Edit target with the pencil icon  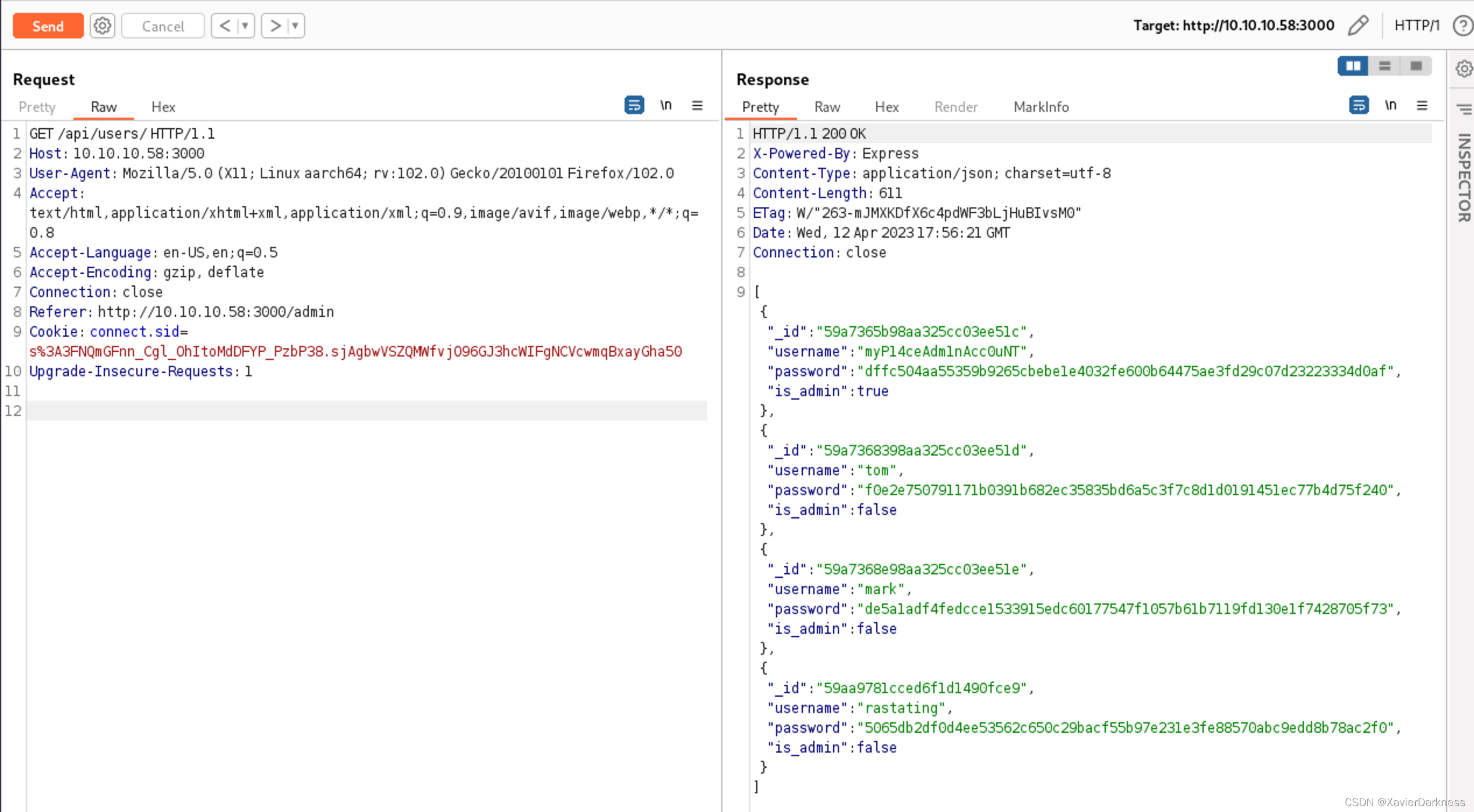click(1358, 26)
